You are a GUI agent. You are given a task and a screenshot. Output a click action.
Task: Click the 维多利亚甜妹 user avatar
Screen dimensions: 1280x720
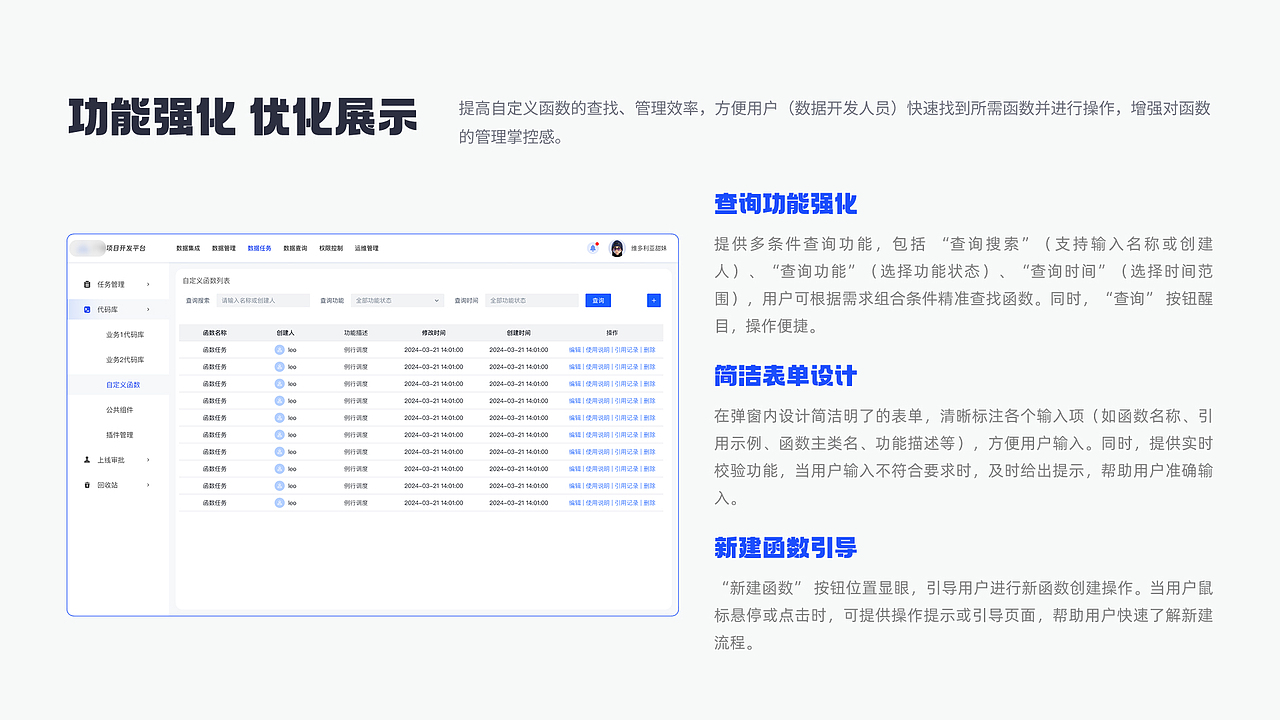[x=618, y=249]
